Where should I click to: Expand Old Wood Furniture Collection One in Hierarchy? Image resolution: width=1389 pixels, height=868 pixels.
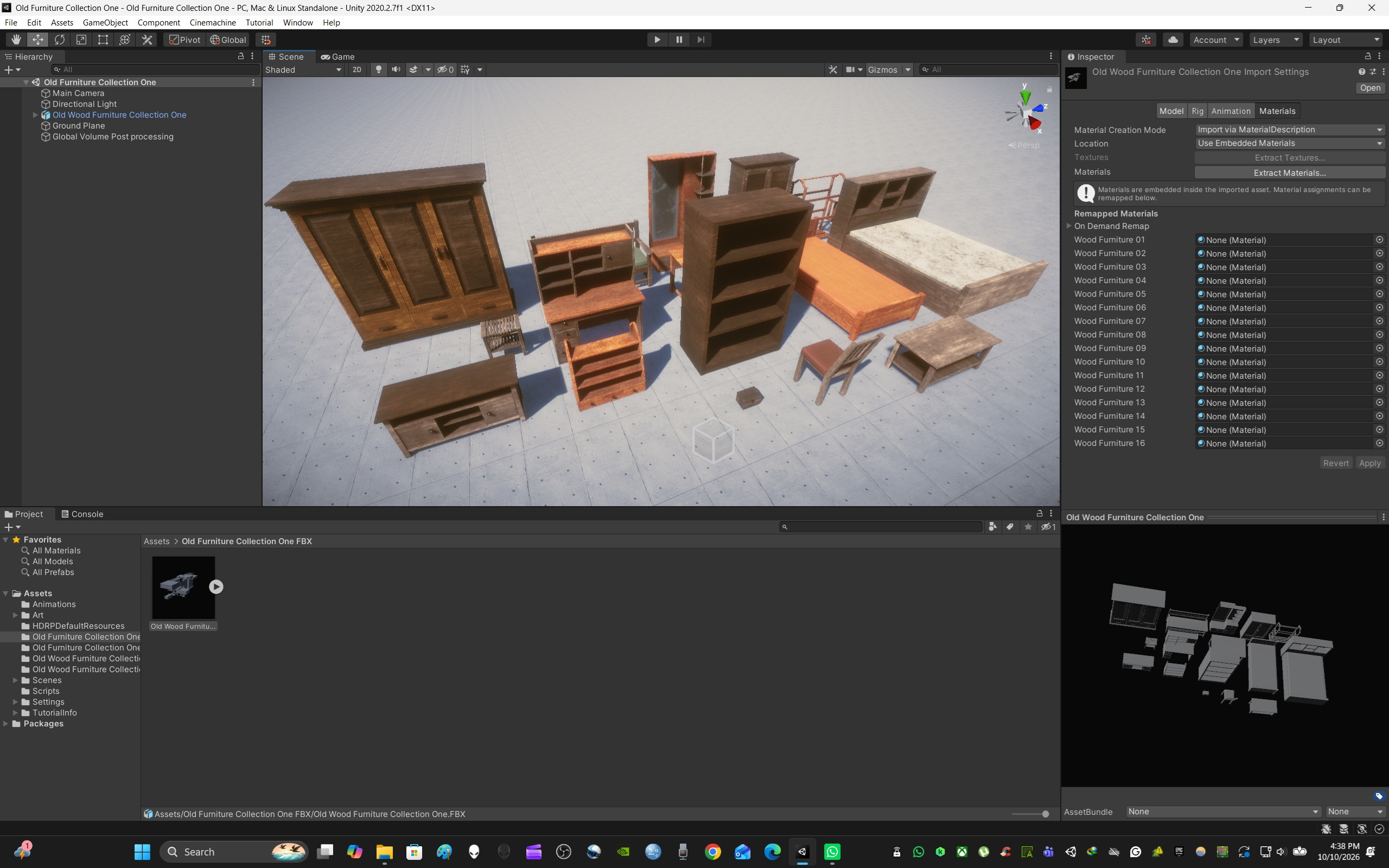tap(36, 115)
